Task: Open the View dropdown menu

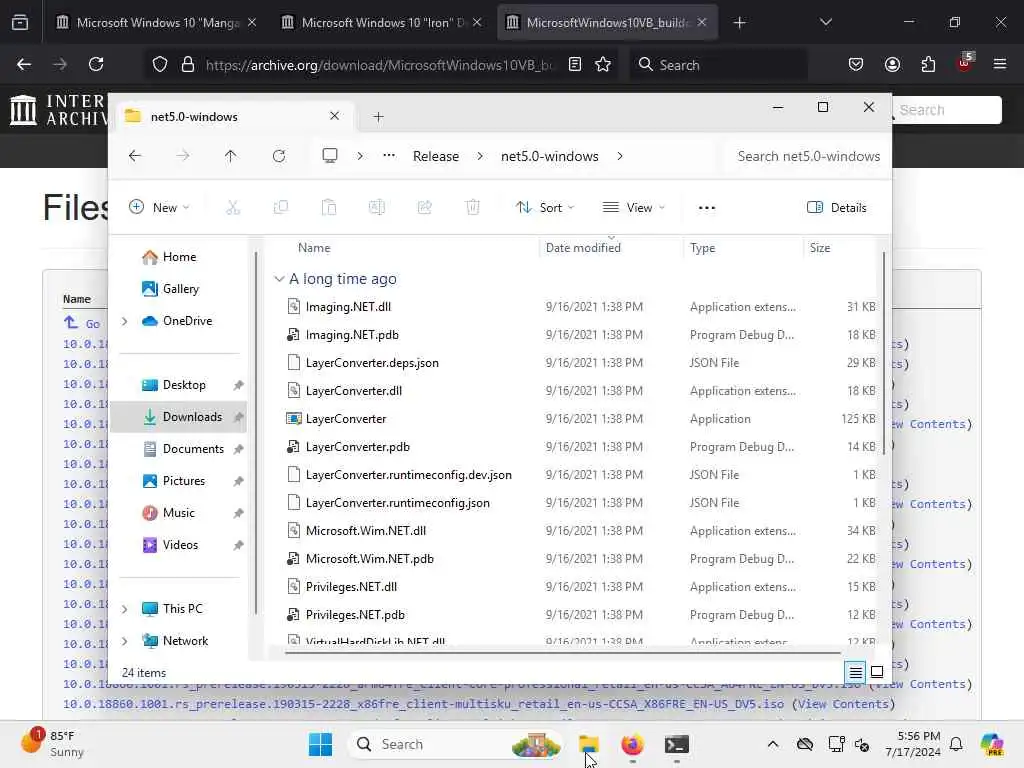Action: coord(633,208)
